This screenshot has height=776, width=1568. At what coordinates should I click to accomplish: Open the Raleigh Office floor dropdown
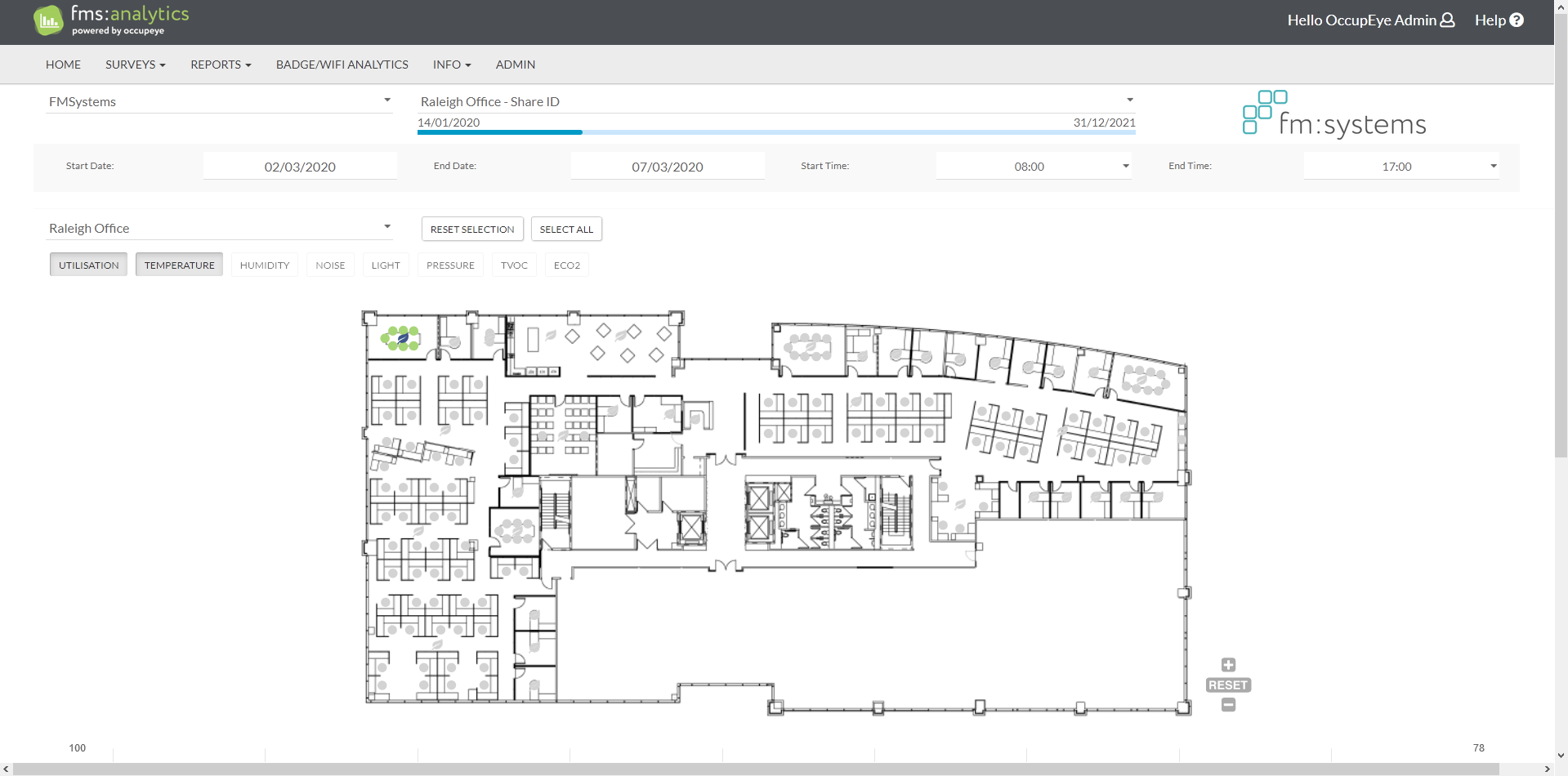219,228
